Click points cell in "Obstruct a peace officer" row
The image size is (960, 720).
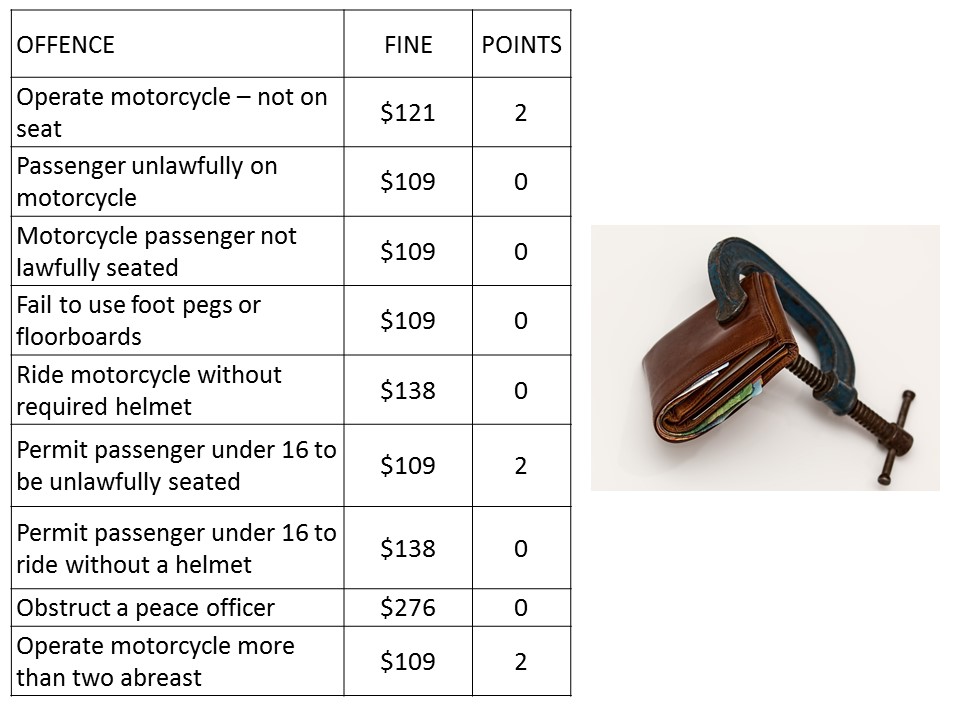point(521,608)
